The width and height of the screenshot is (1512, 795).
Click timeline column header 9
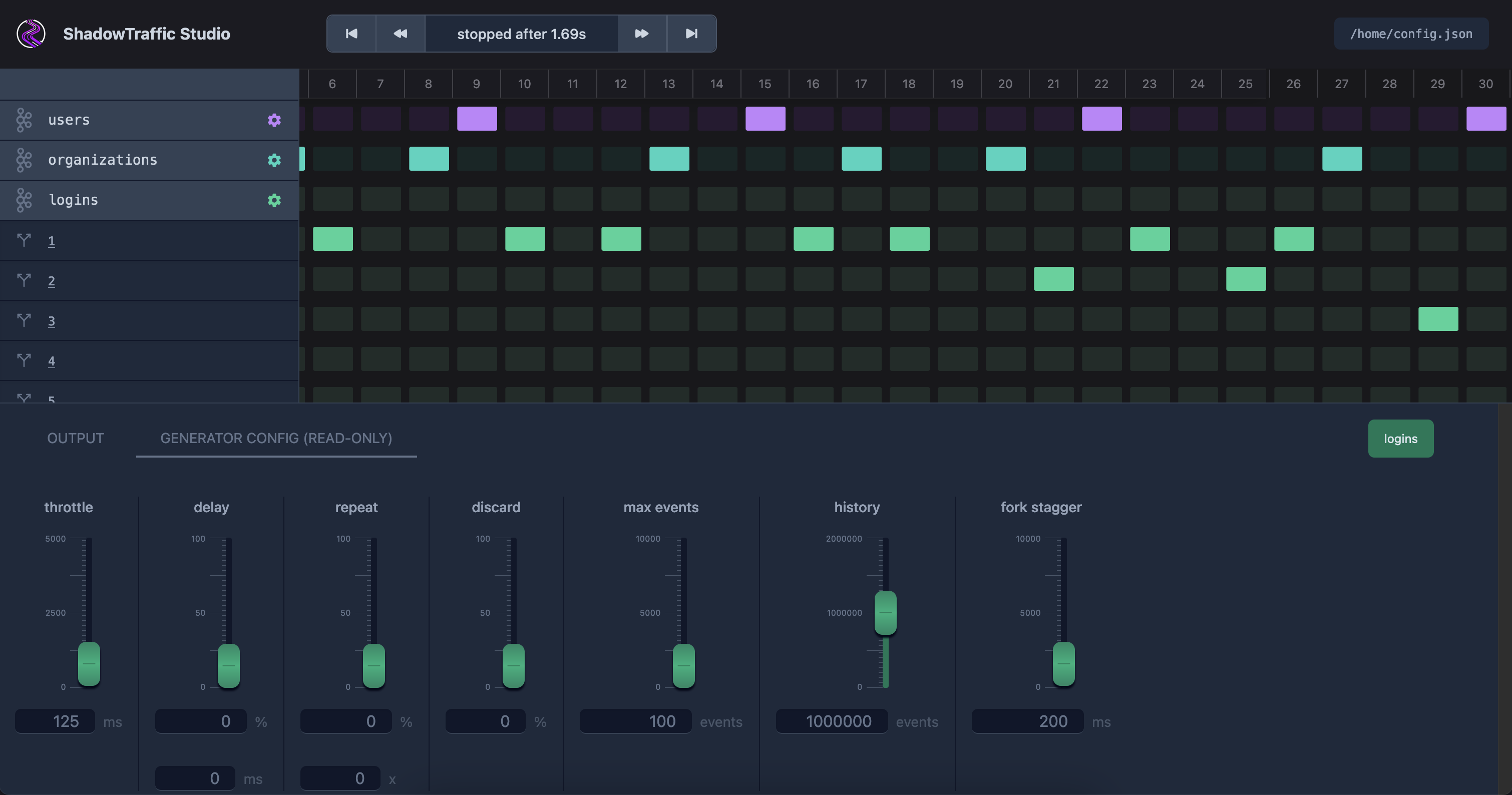(476, 84)
